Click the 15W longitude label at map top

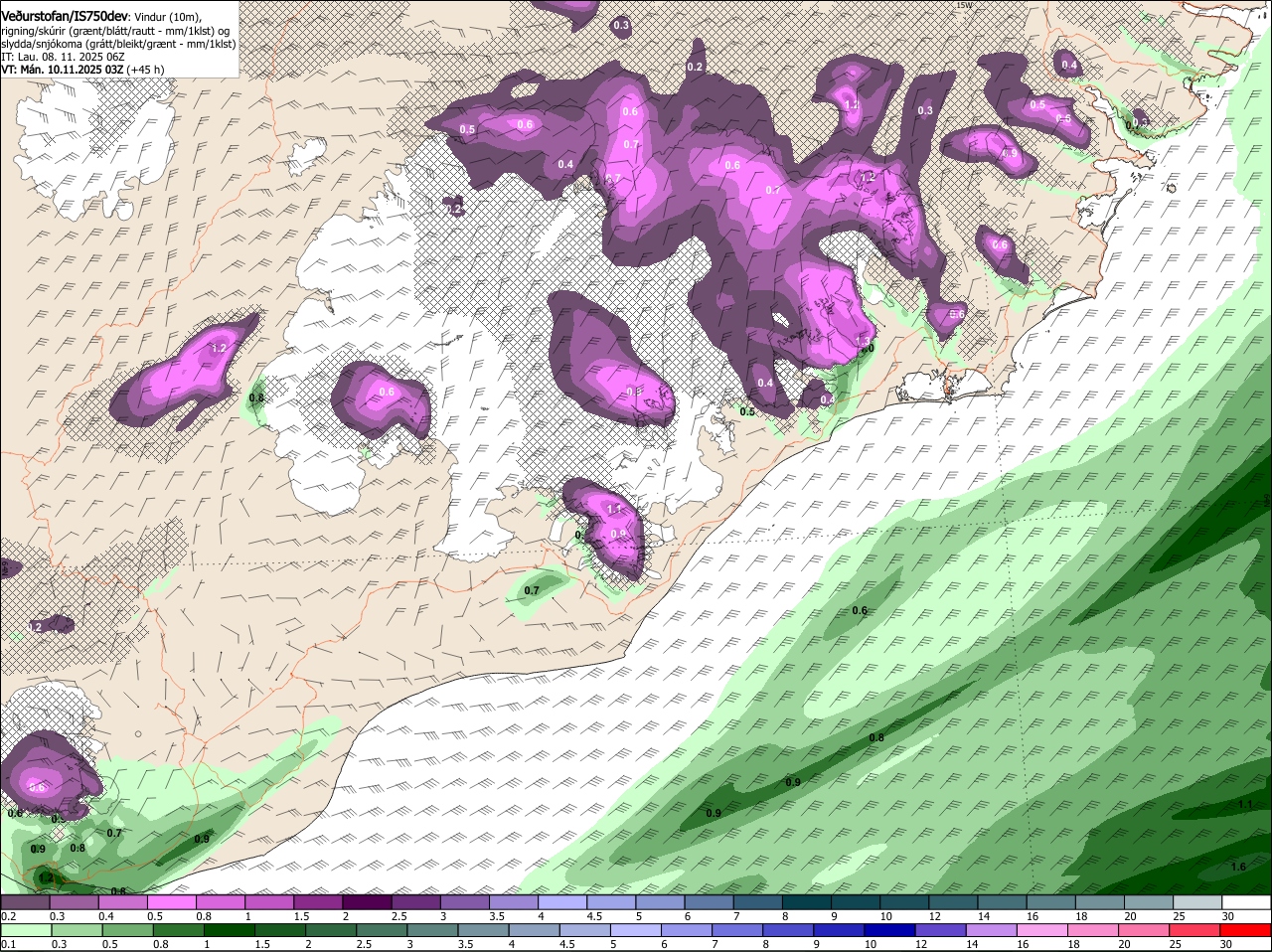pos(963,5)
